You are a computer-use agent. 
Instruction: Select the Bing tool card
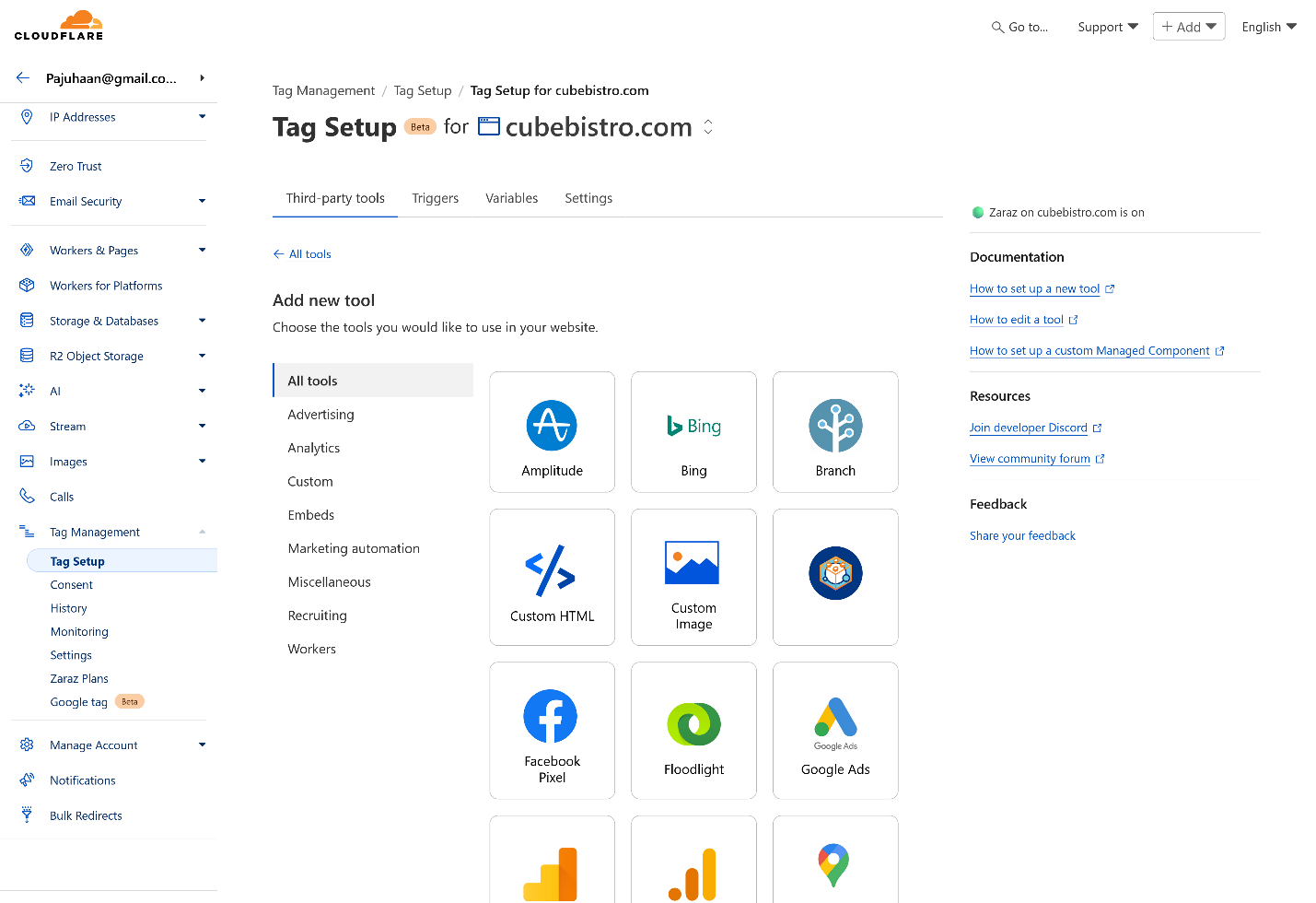pos(693,432)
